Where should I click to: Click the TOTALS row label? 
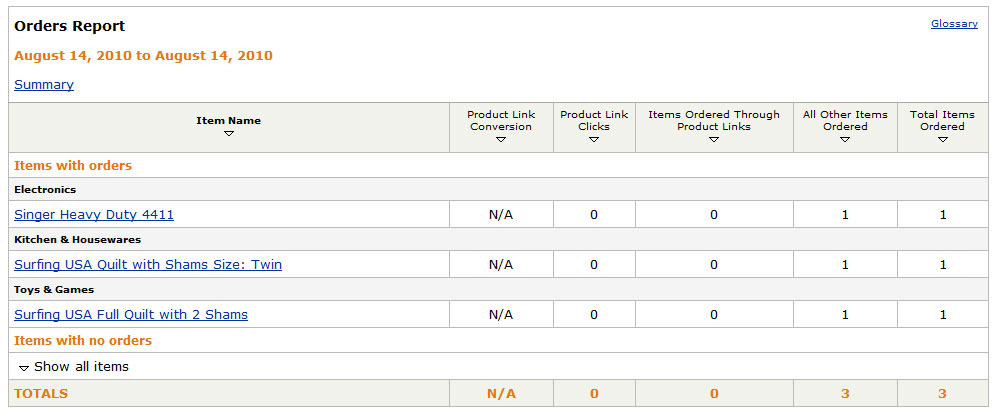pos(41,394)
